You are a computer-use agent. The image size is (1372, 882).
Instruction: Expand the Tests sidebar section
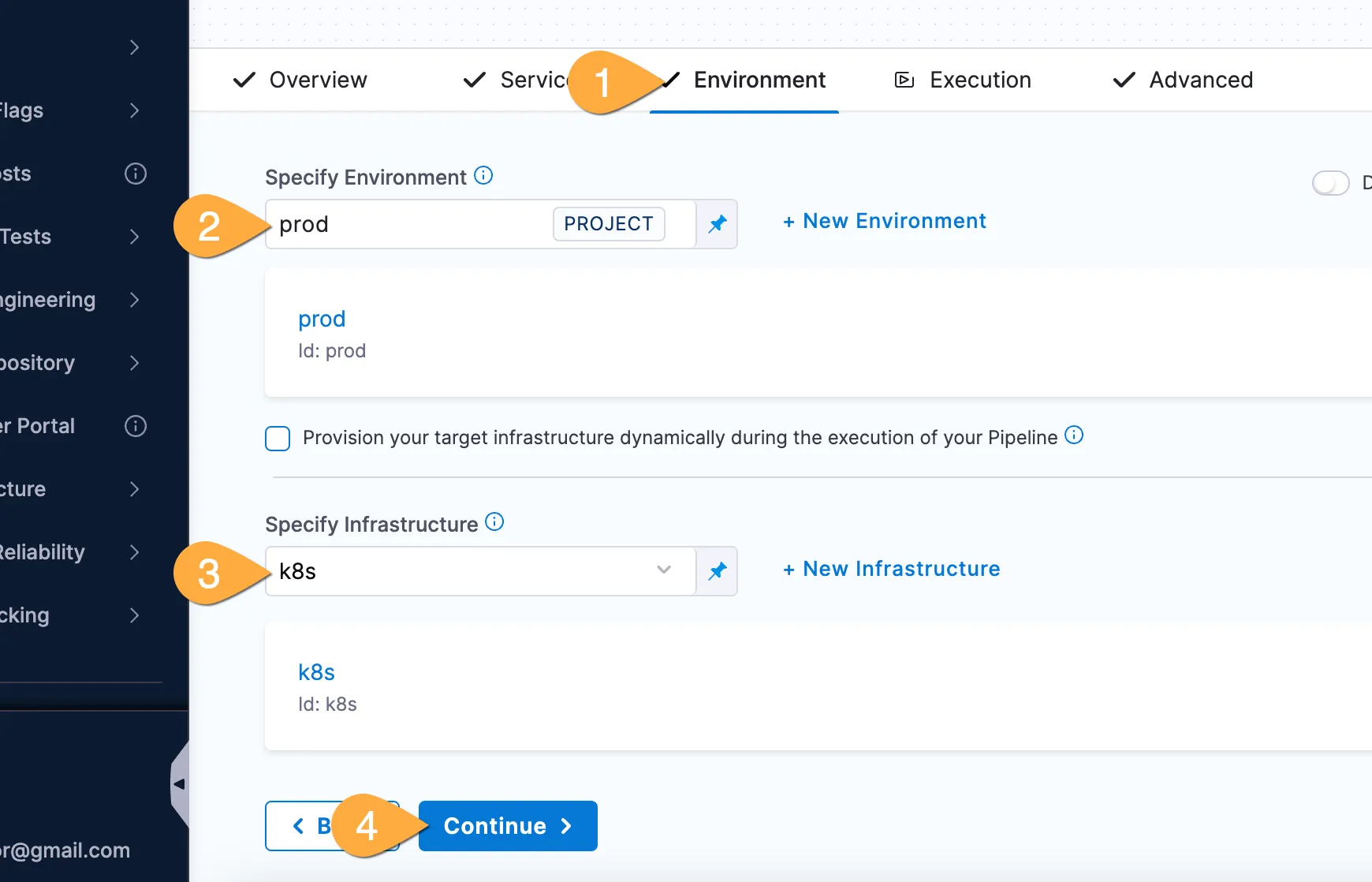[134, 237]
